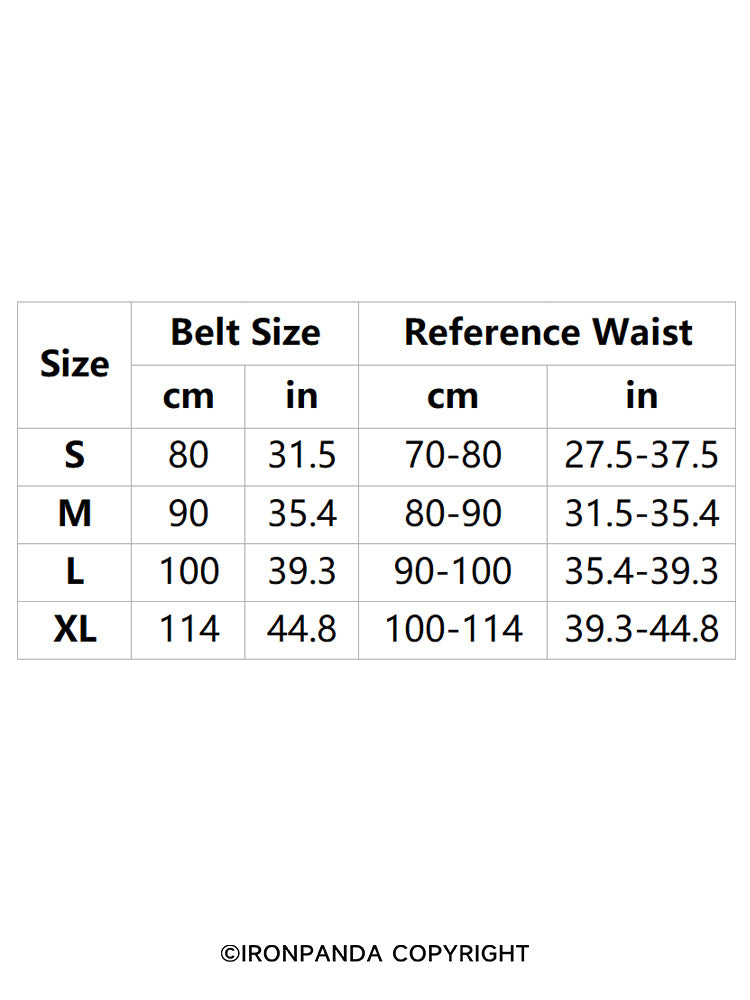Click the "cm" subheader under Belt Size
The image size is (750, 1000).
pos(188,397)
